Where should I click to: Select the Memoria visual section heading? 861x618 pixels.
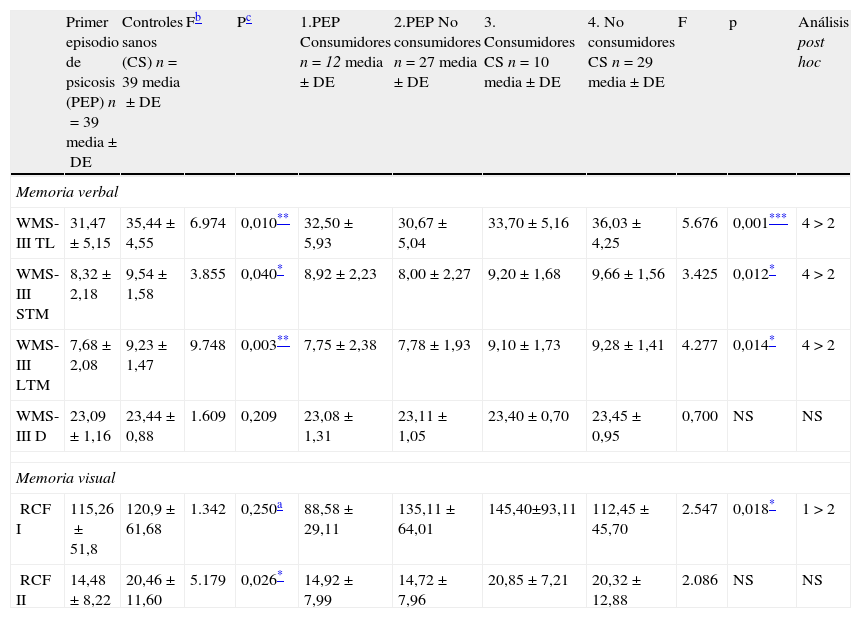point(66,478)
